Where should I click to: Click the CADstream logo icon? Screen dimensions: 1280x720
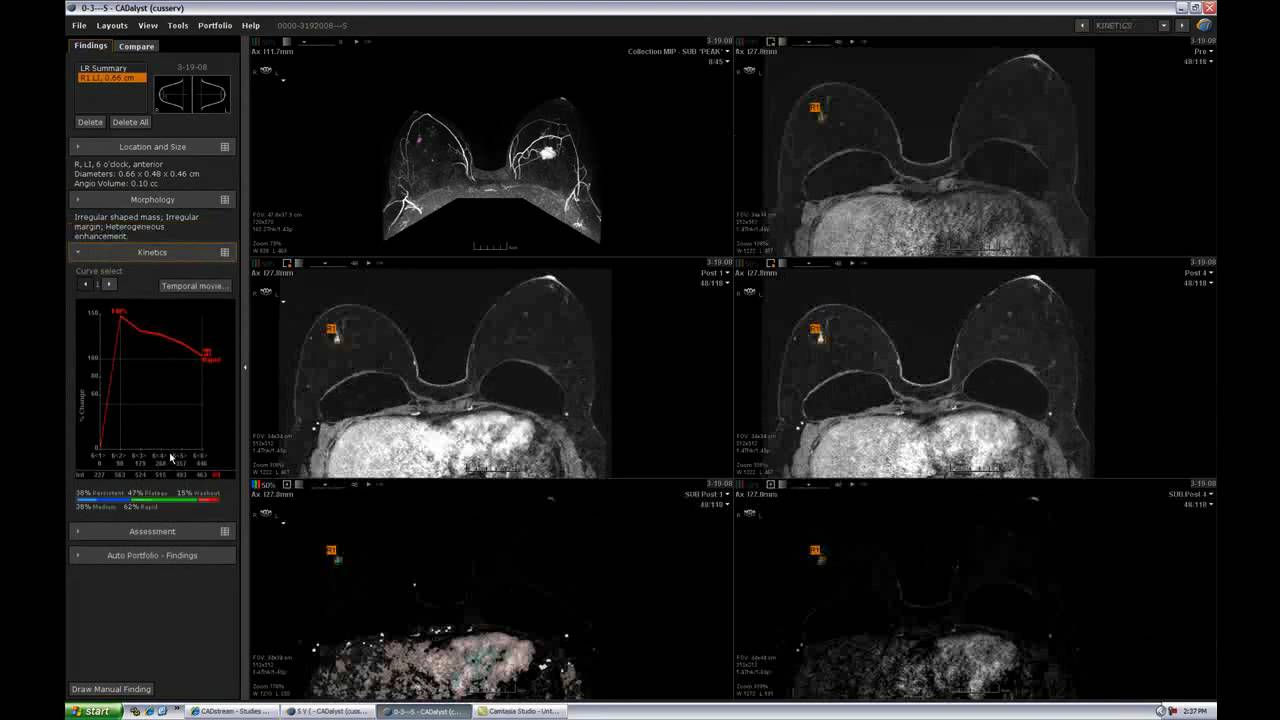1204,25
